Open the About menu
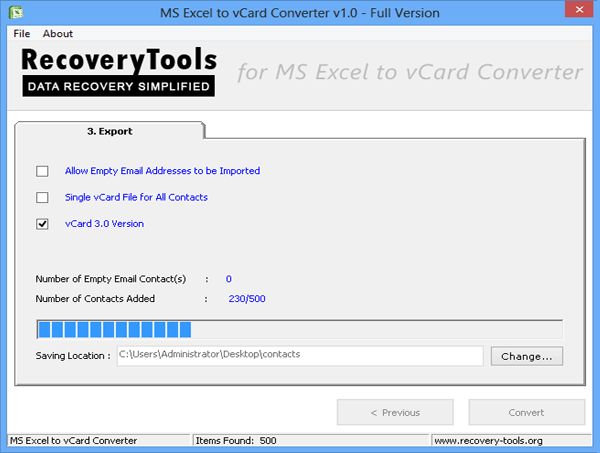The height and width of the screenshot is (453, 600). [x=58, y=34]
